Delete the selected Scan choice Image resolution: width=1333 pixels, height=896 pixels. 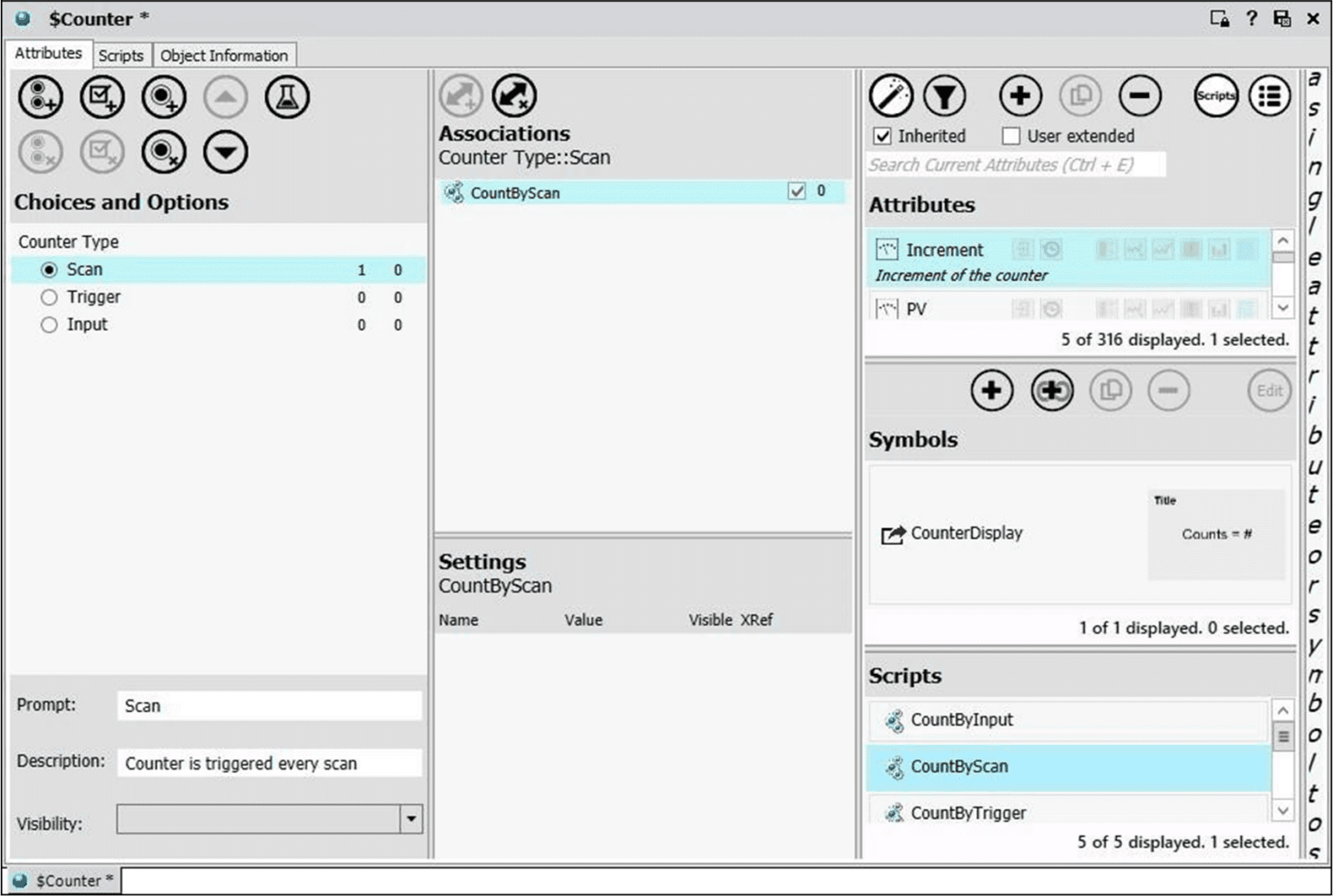coord(164,152)
